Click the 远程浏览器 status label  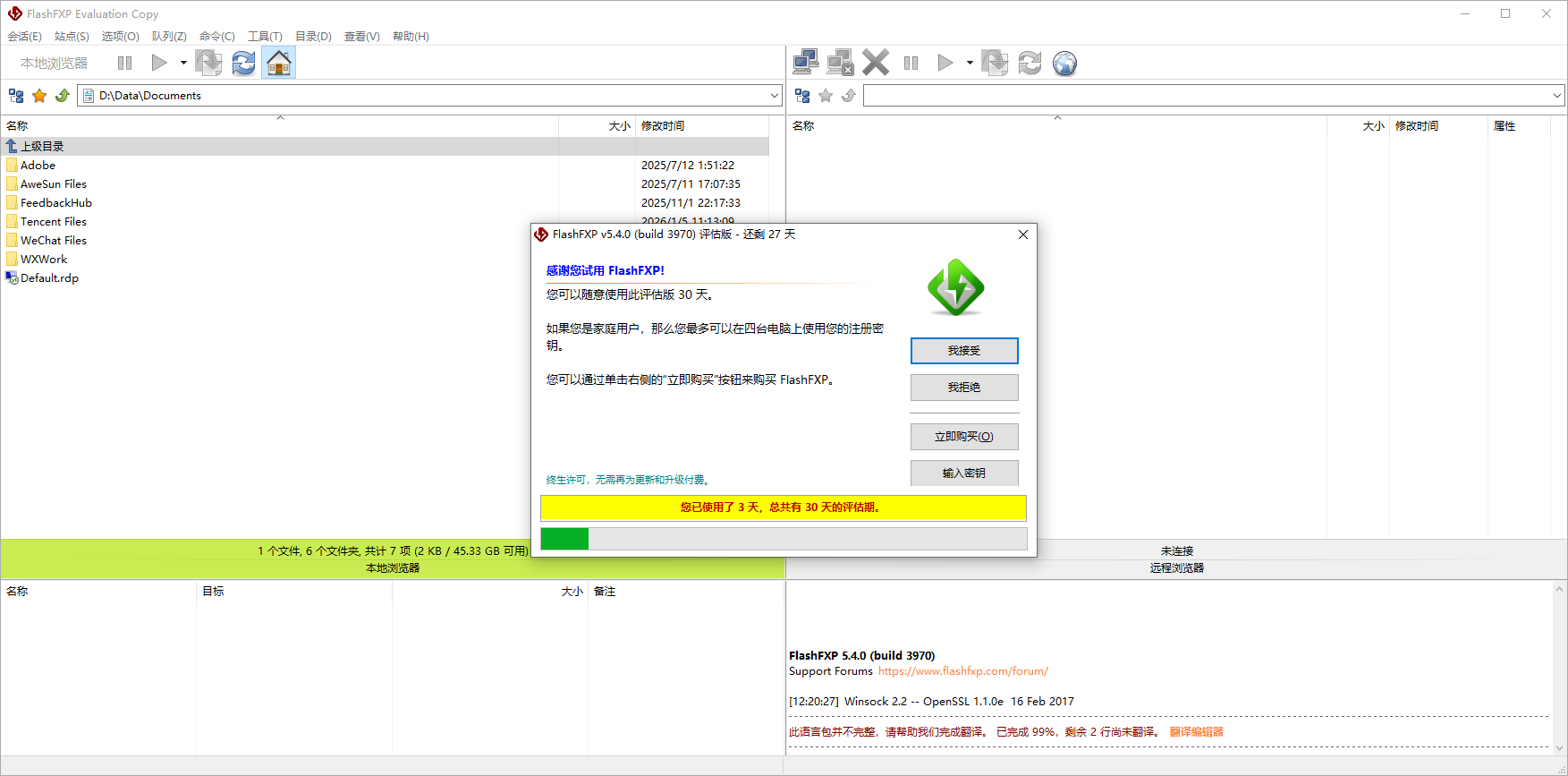click(1177, 568)
